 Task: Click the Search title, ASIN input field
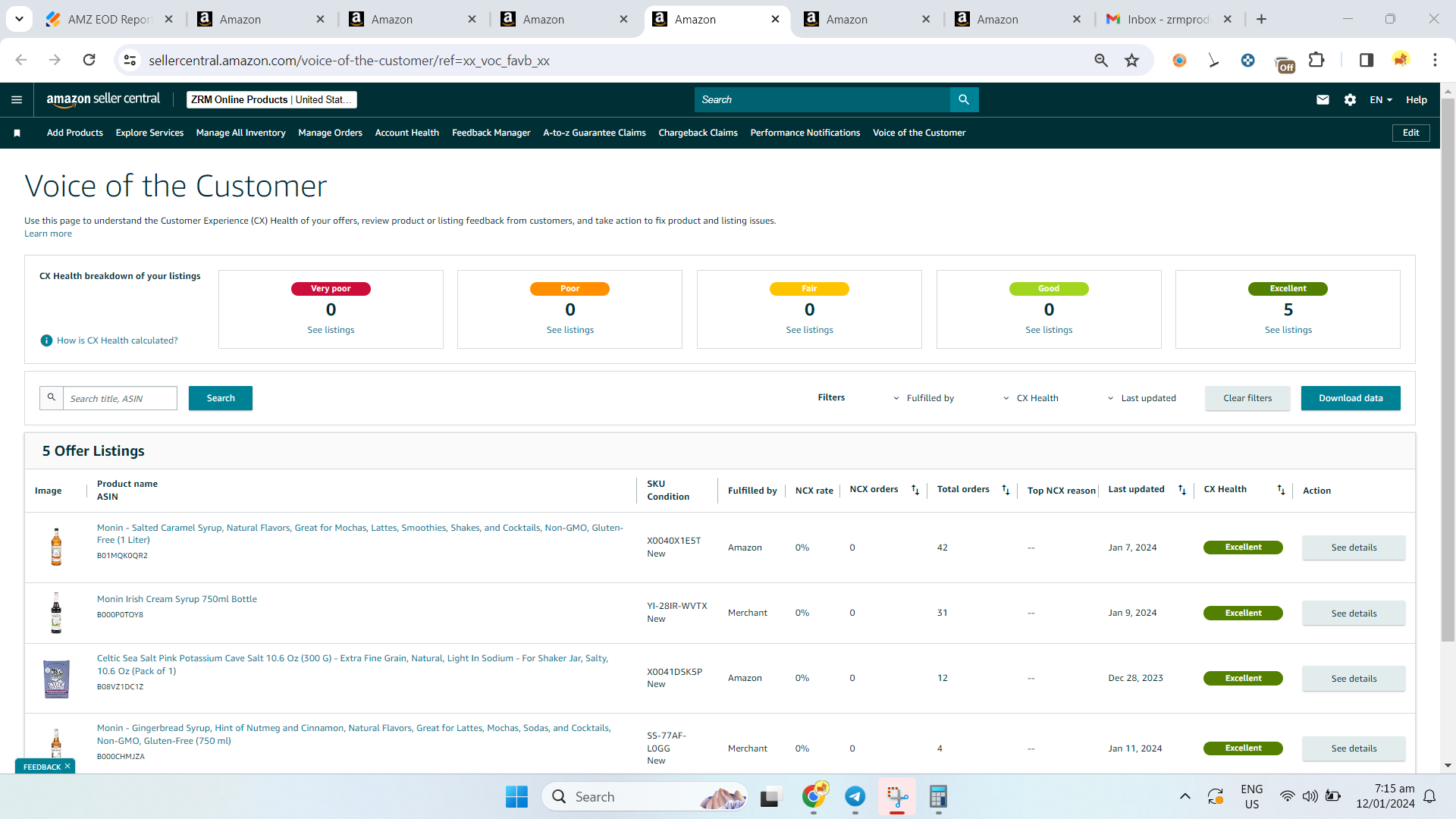[x=120, y=398]
